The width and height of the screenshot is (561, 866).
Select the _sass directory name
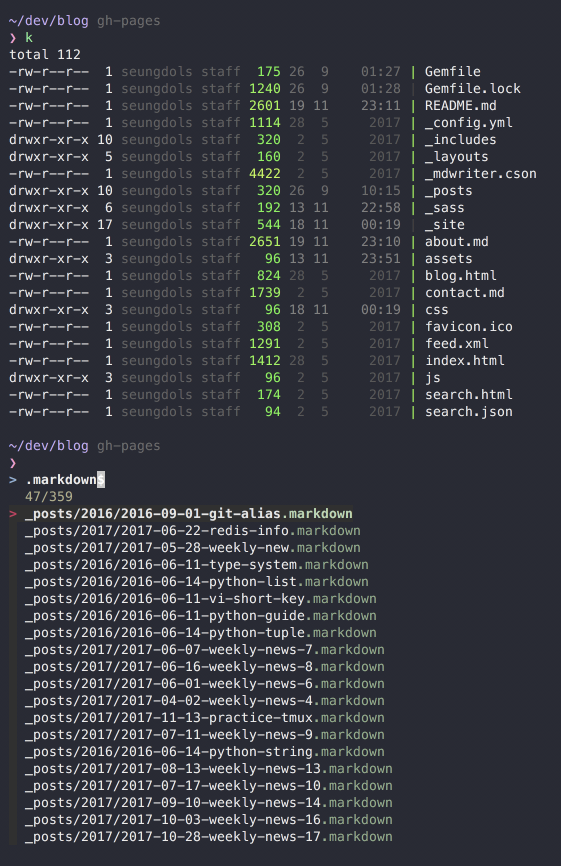444,208
